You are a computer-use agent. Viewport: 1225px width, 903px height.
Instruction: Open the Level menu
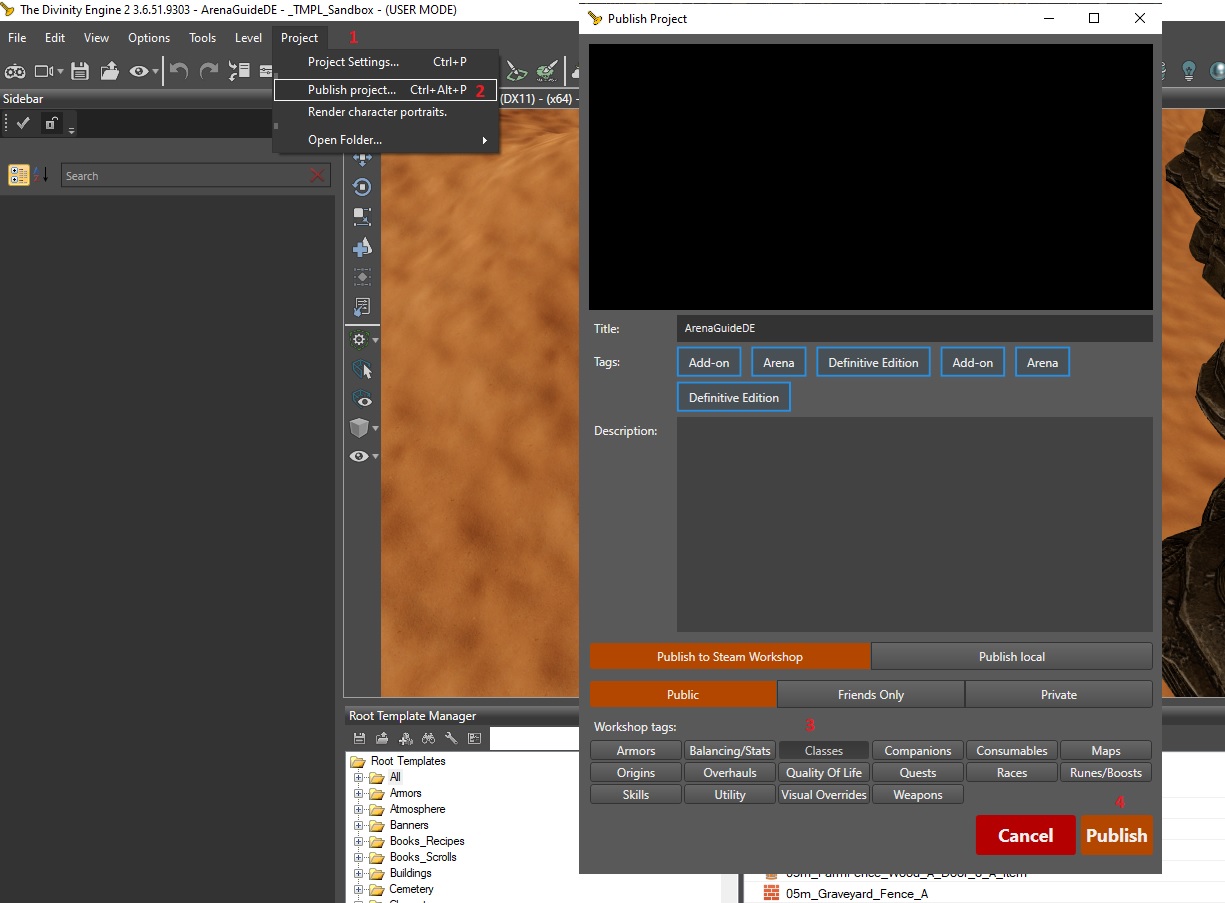pyautogui.click(x=248, y=38)
